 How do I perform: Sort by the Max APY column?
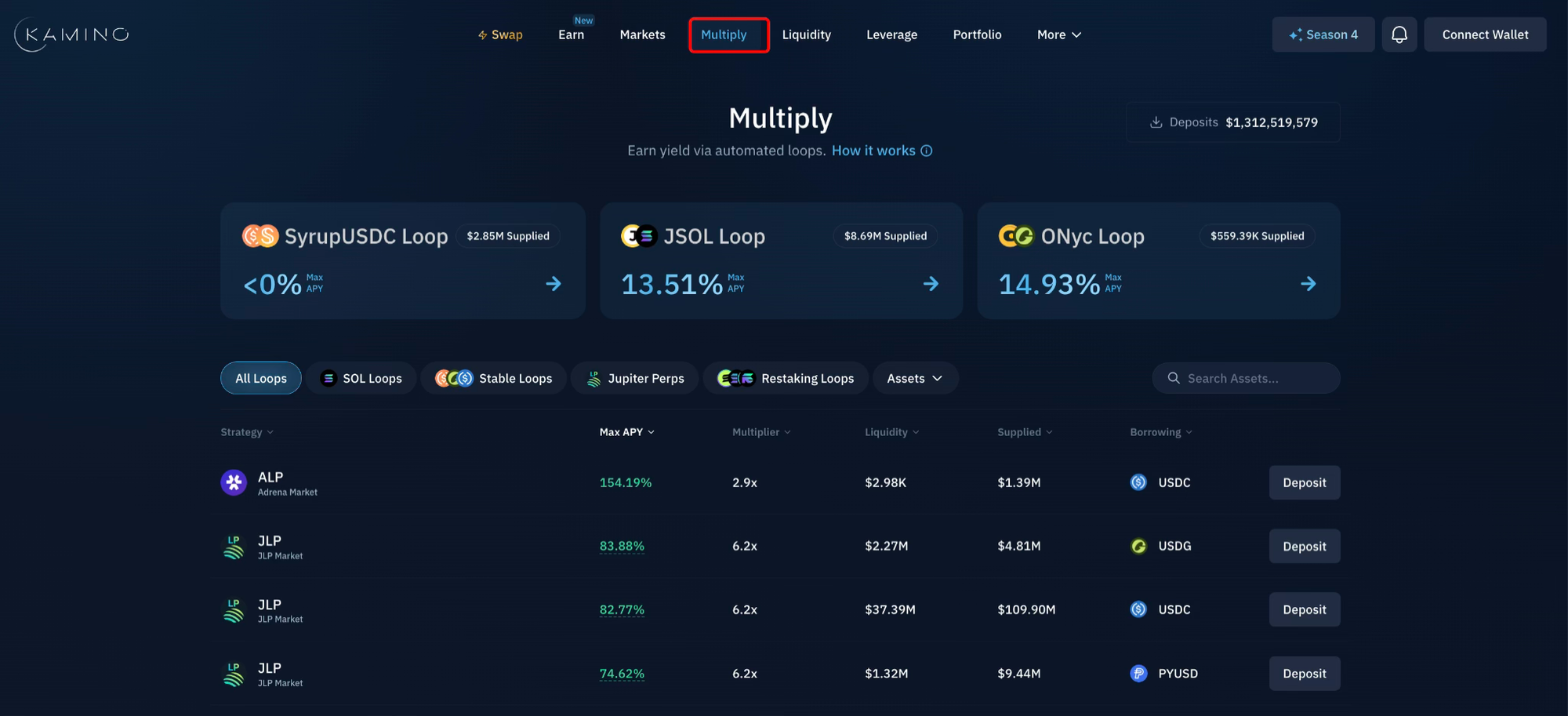(626, 432)
